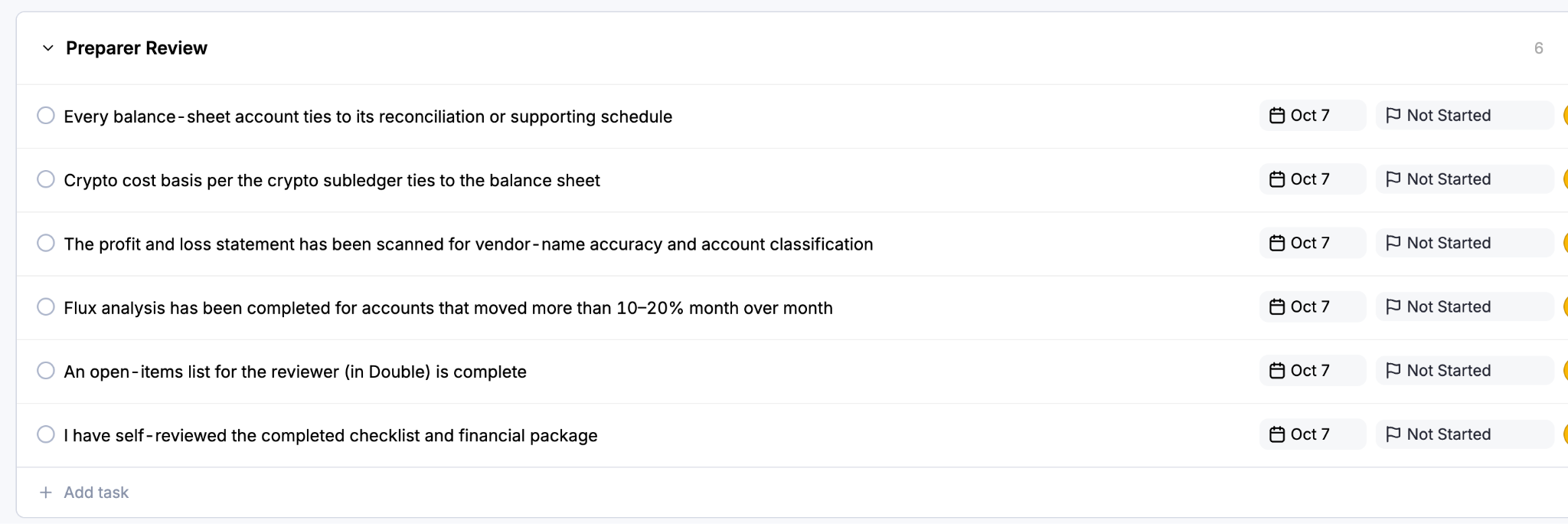The image size is (1568, 524).
Task: Click calendar icon for crypto cost basis task
Action: click(x=1277, y=179)
